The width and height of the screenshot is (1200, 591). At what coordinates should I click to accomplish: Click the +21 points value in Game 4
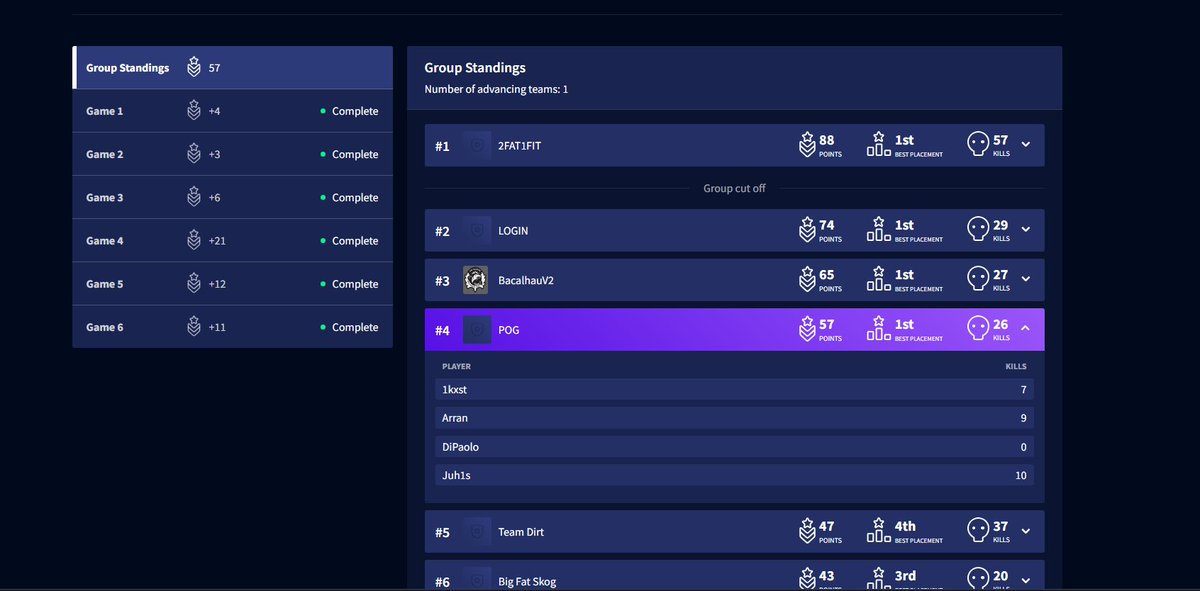click(x=217, y=241)
